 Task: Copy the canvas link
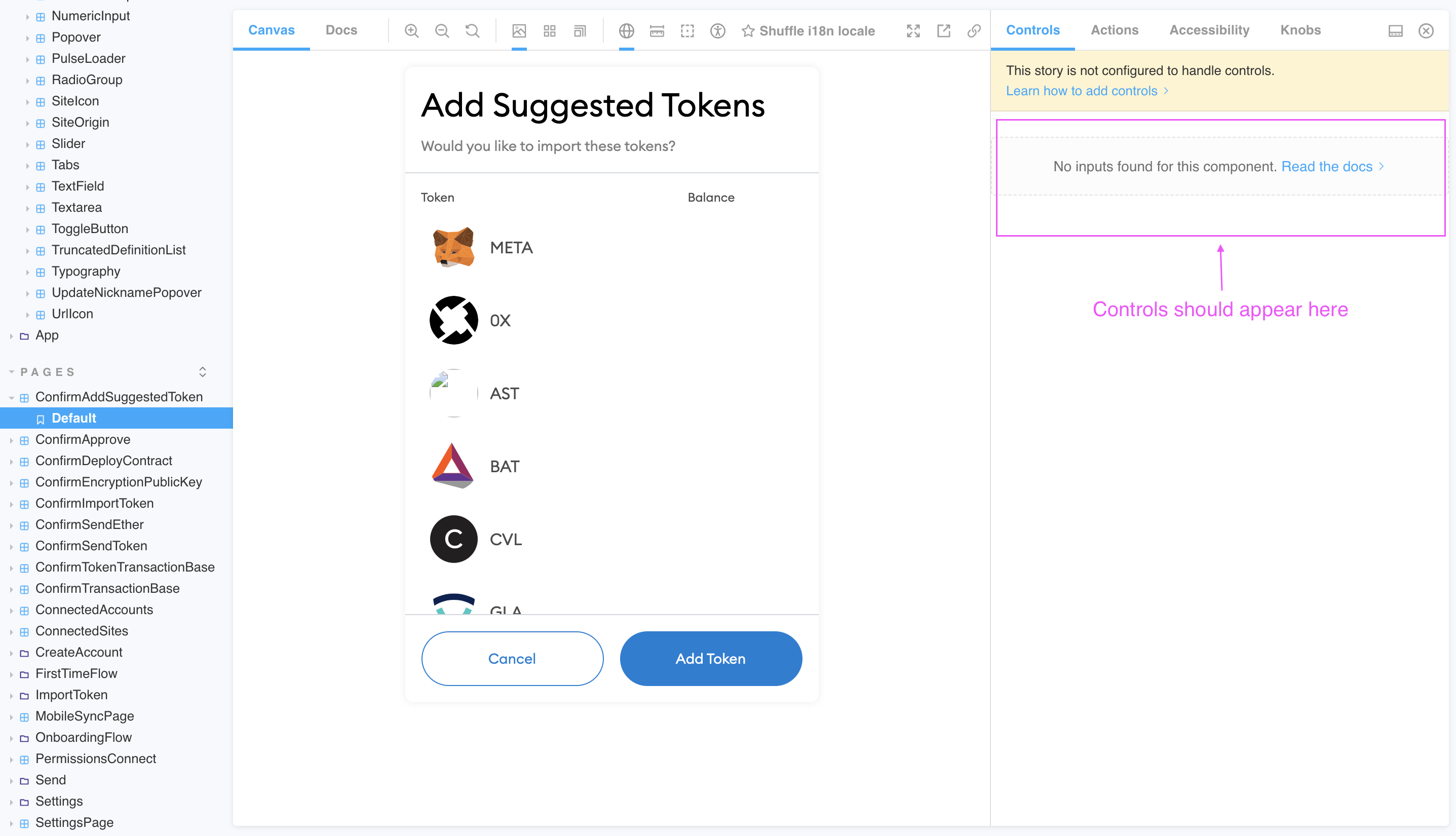(973, 30)
